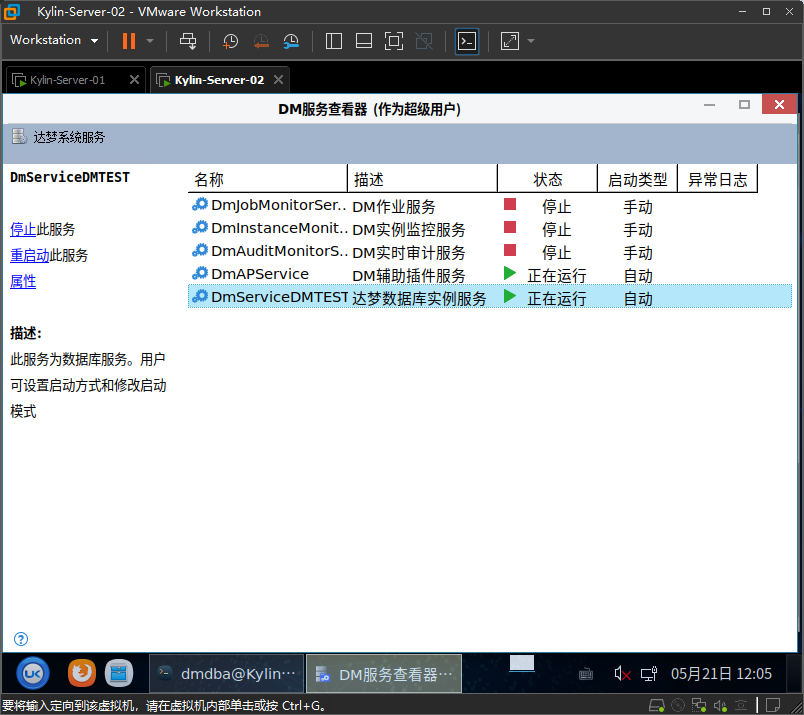Click the 05月21日 12:05 clock
This screenshot has height=715, width=804.
point(721,673)
